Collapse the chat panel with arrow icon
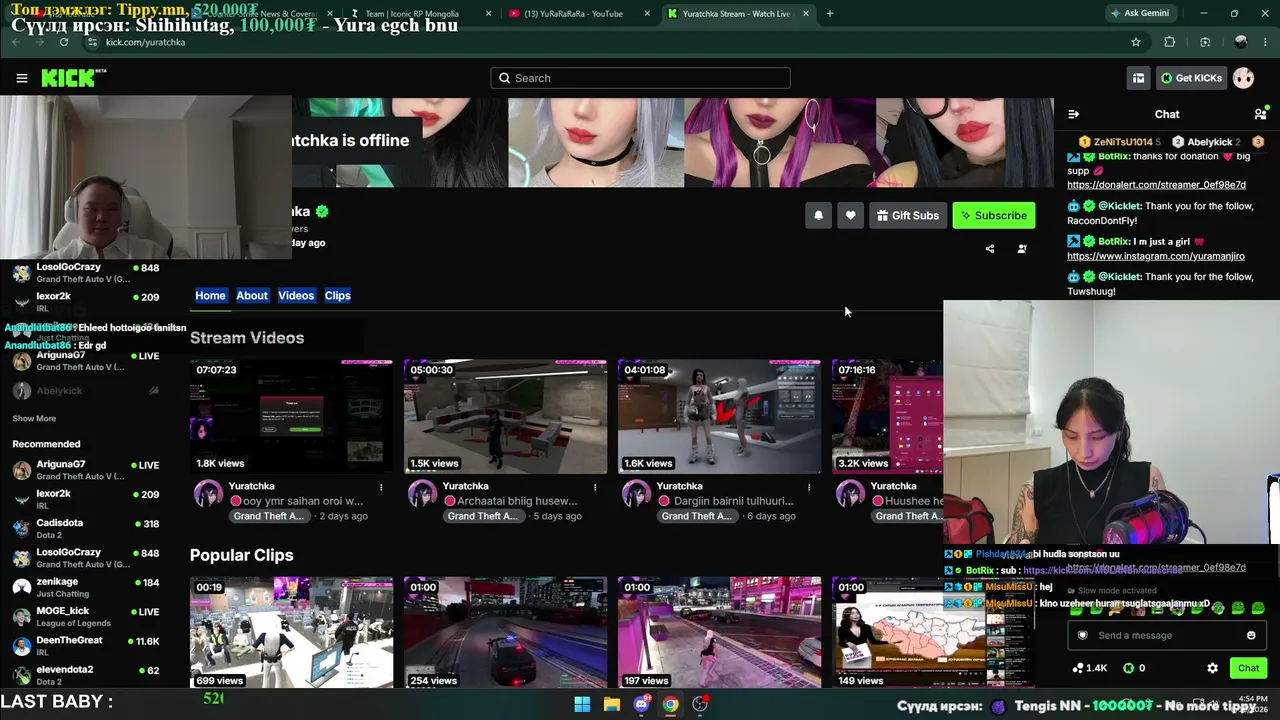1280x720 pixels. (1073, 114)
